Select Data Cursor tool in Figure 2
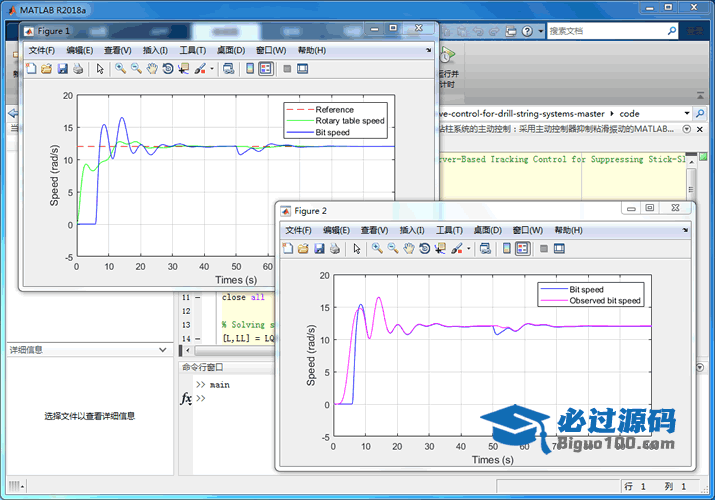The image size is (715, 500). tap(440, 248)
